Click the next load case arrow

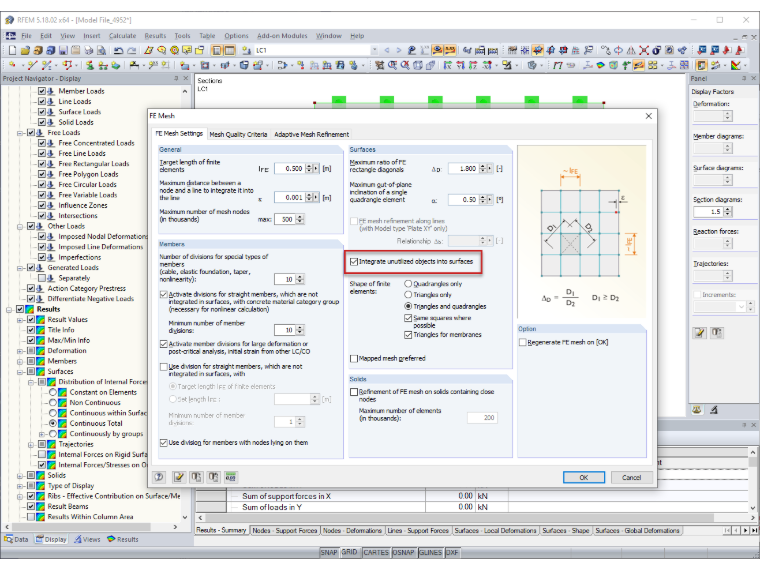398,50
